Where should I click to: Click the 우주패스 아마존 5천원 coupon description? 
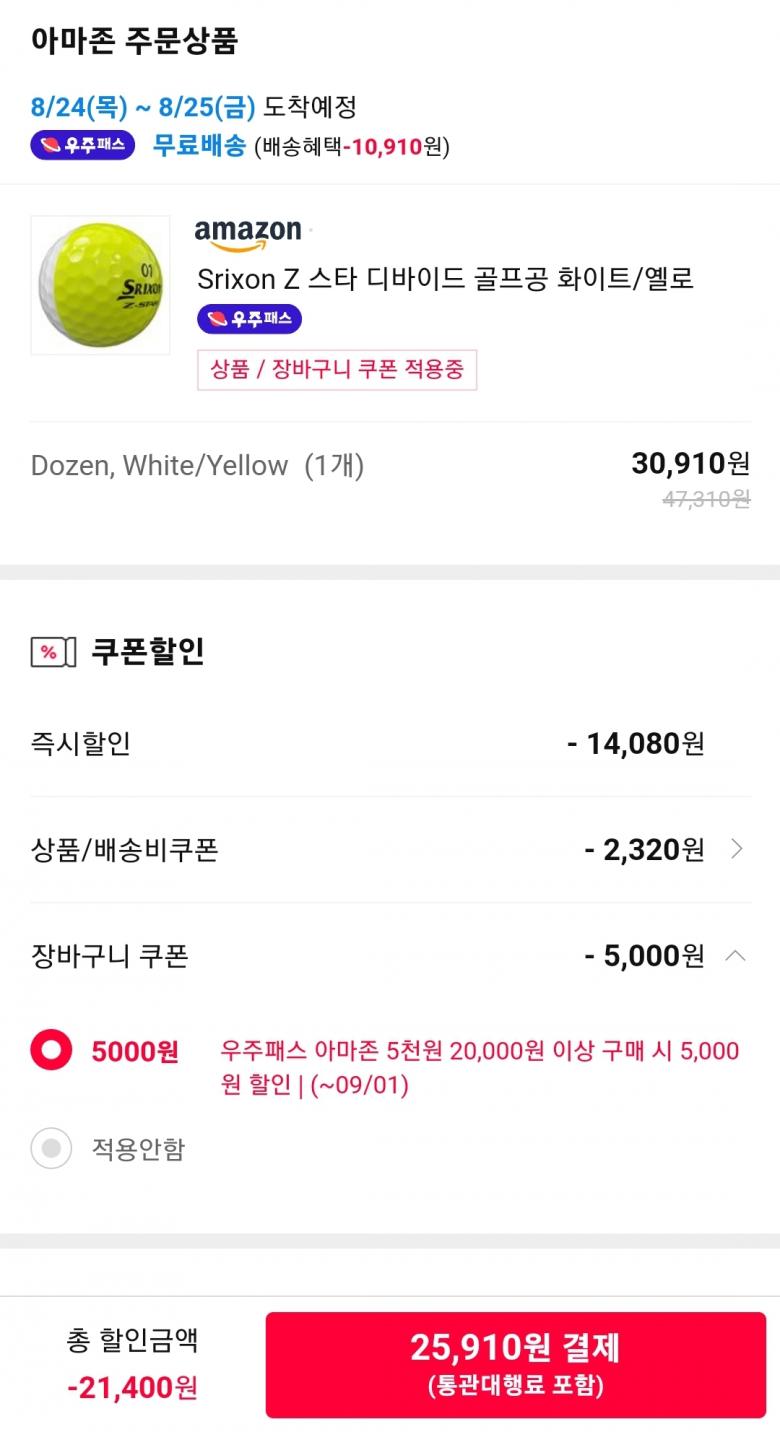[479, 1067]
